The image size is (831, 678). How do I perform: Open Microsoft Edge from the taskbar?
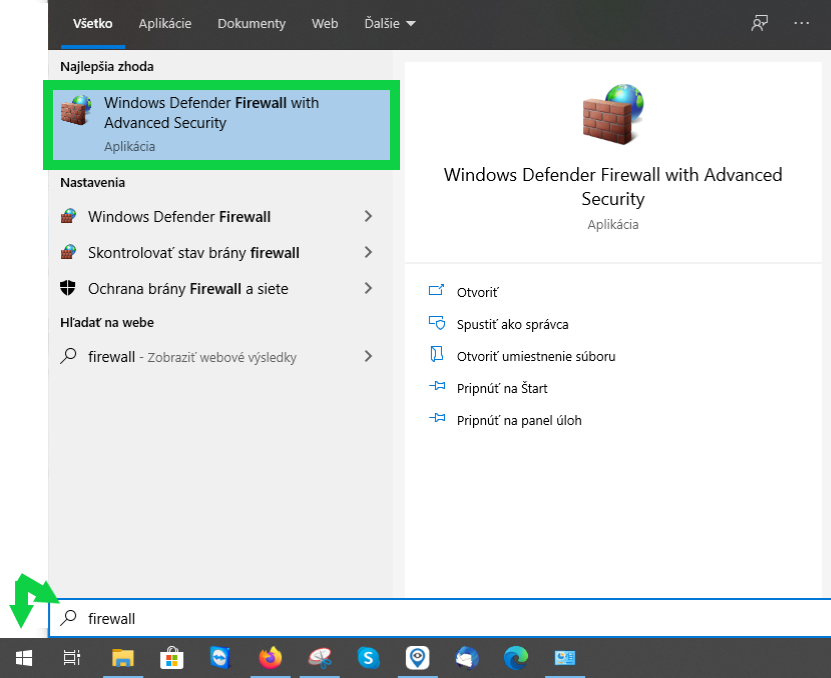point(516,658)
